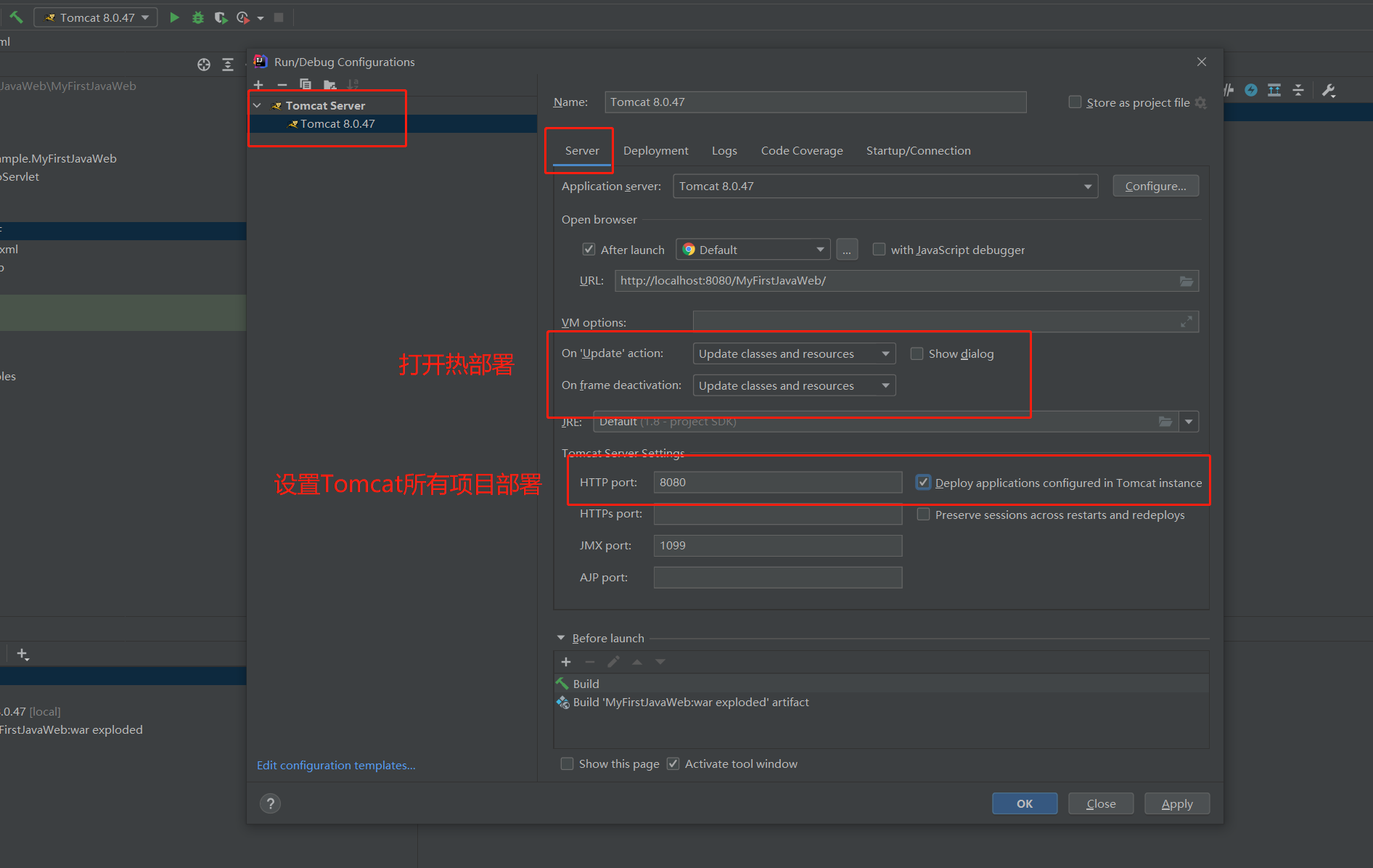Click the folder icon in the URL field

(1186, 281)
